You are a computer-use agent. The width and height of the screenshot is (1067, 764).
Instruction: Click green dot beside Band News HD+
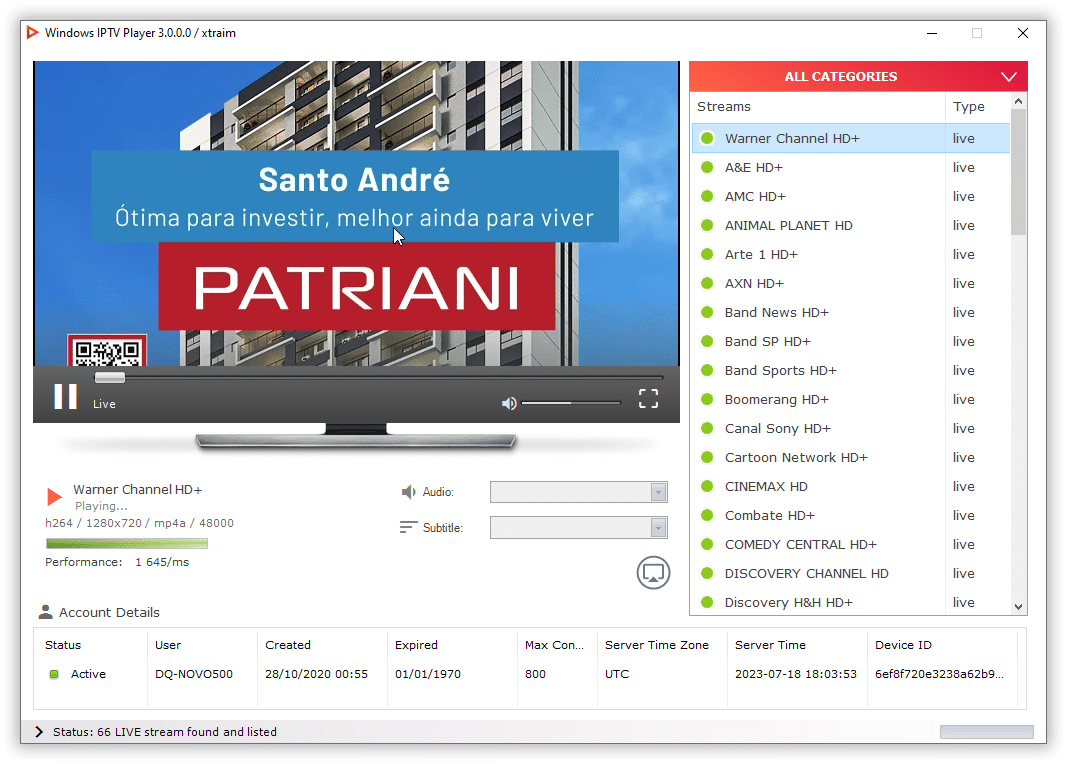point(707,312)
